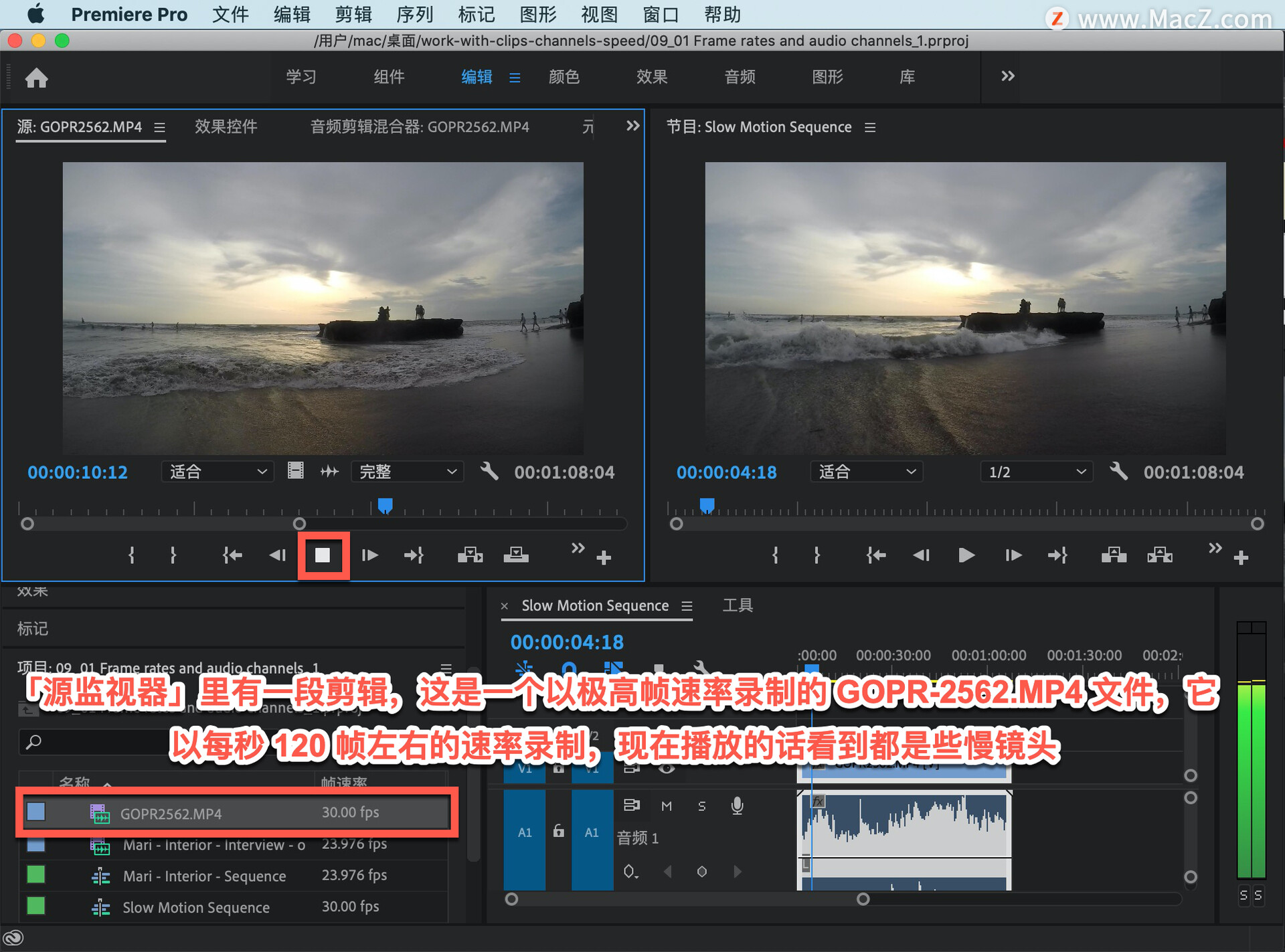
Task: Open Program monitor wrench settings
Action: coord(1118,472)
